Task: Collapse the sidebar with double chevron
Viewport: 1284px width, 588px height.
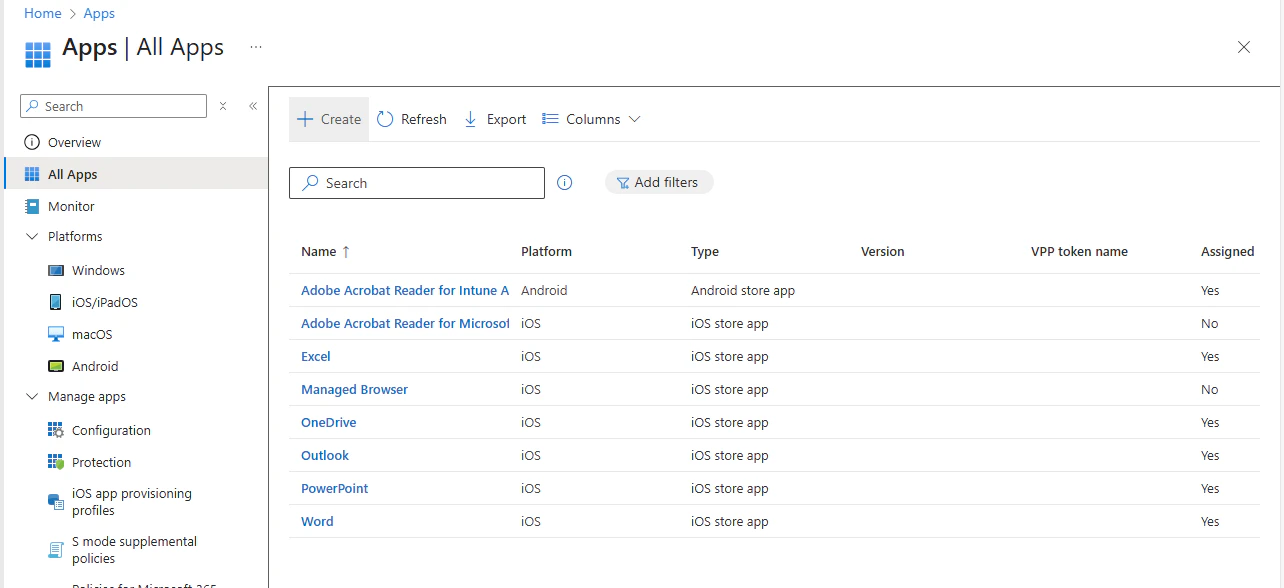Action: tap(253, 106)
